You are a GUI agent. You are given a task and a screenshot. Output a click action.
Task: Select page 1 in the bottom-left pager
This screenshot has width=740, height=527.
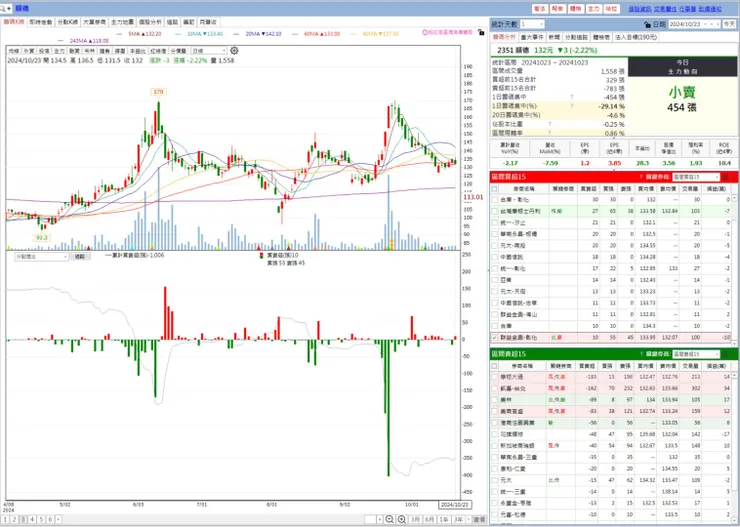[x=5, y=519]
